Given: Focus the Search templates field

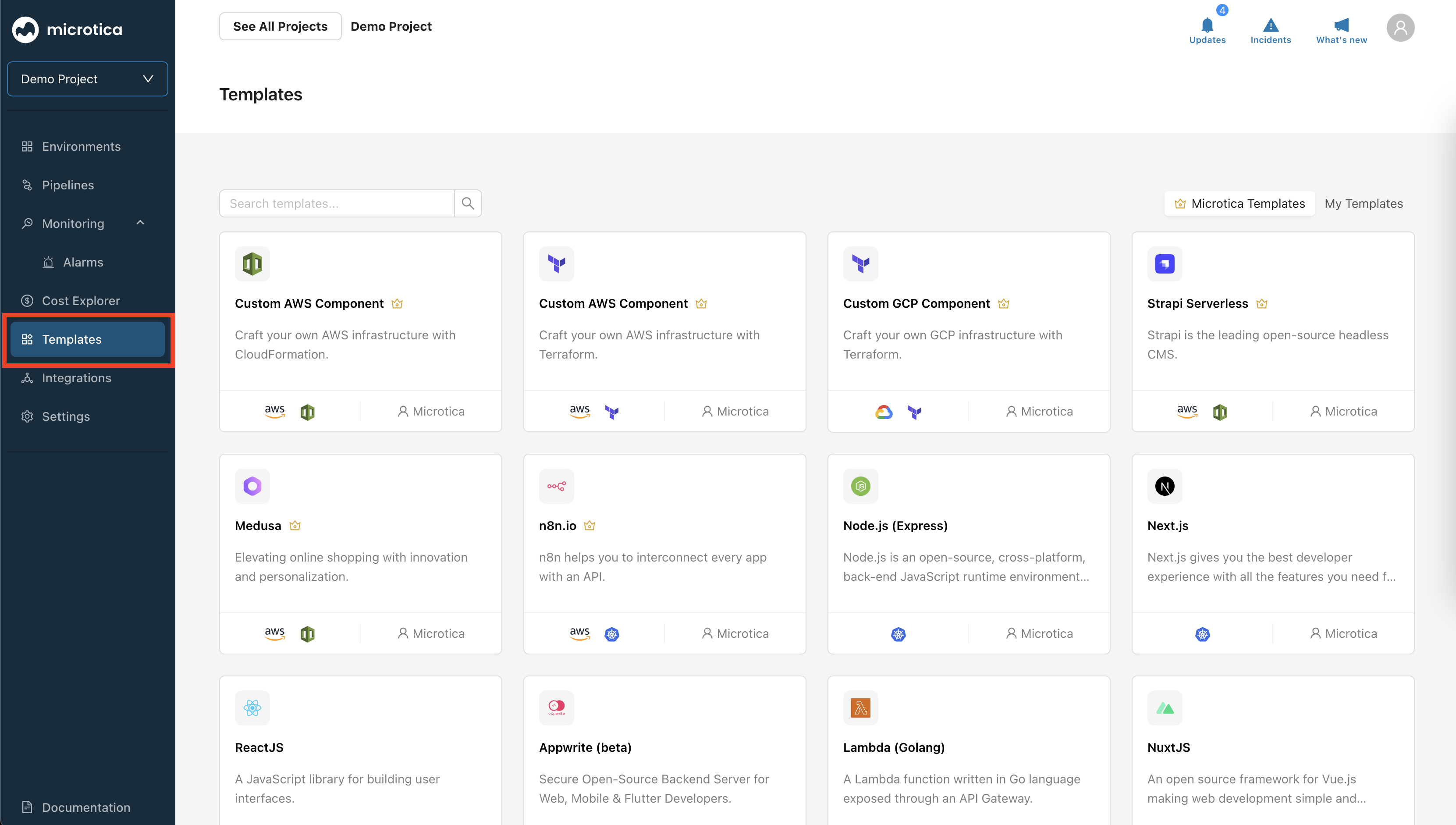Looking at the screenshot, I should click(337, 203).
